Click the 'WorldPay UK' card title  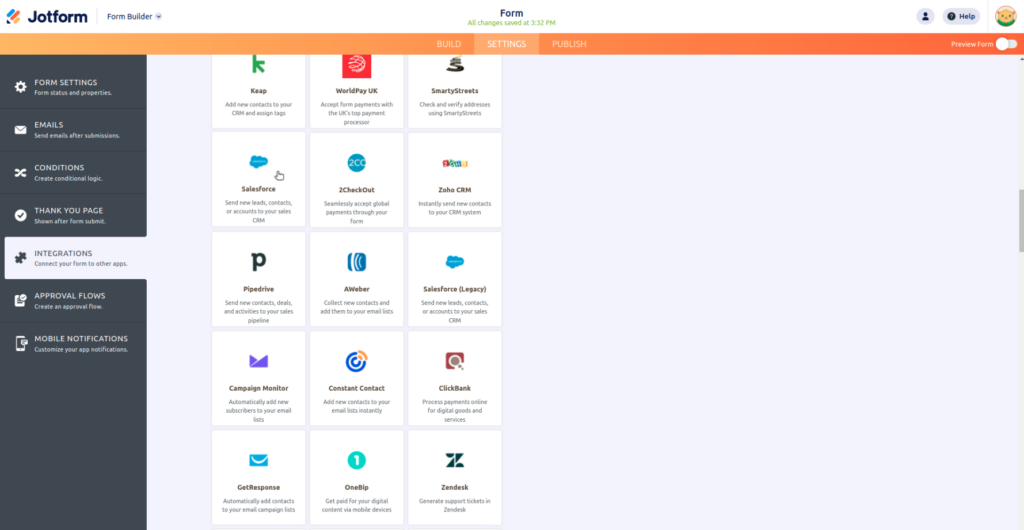pos(357,91)
